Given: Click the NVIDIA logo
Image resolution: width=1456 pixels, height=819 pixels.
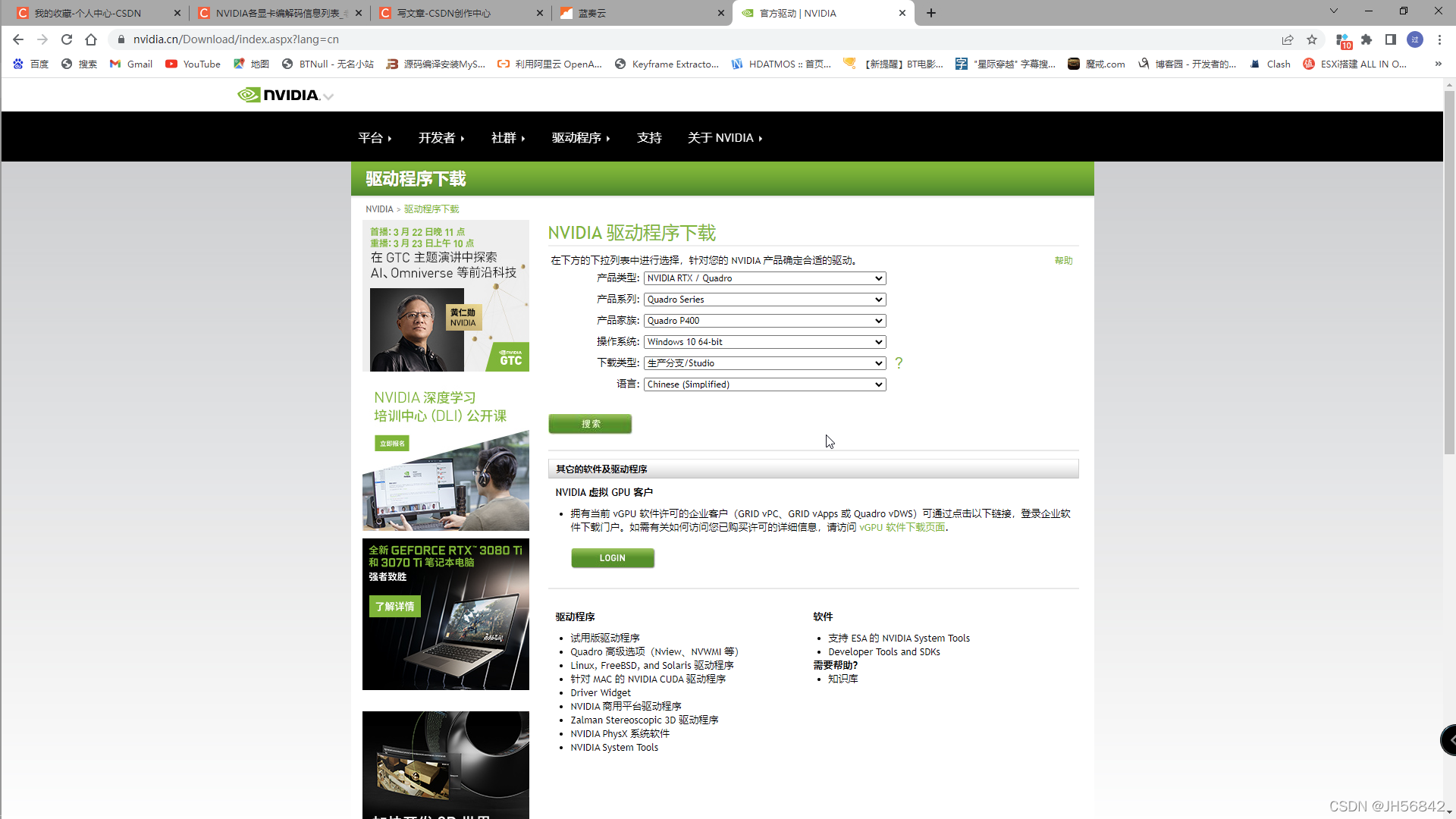Looking at the screenshot, I should pyautogui.click(x=279, y=95).
